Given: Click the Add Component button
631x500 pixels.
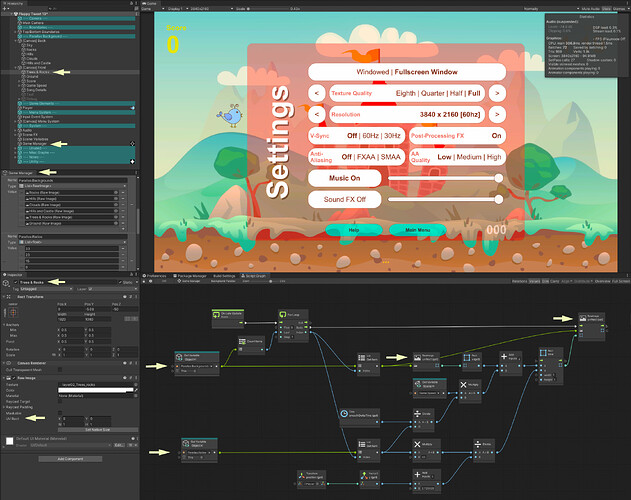Looking at the screenshot, I should [70, 459].
